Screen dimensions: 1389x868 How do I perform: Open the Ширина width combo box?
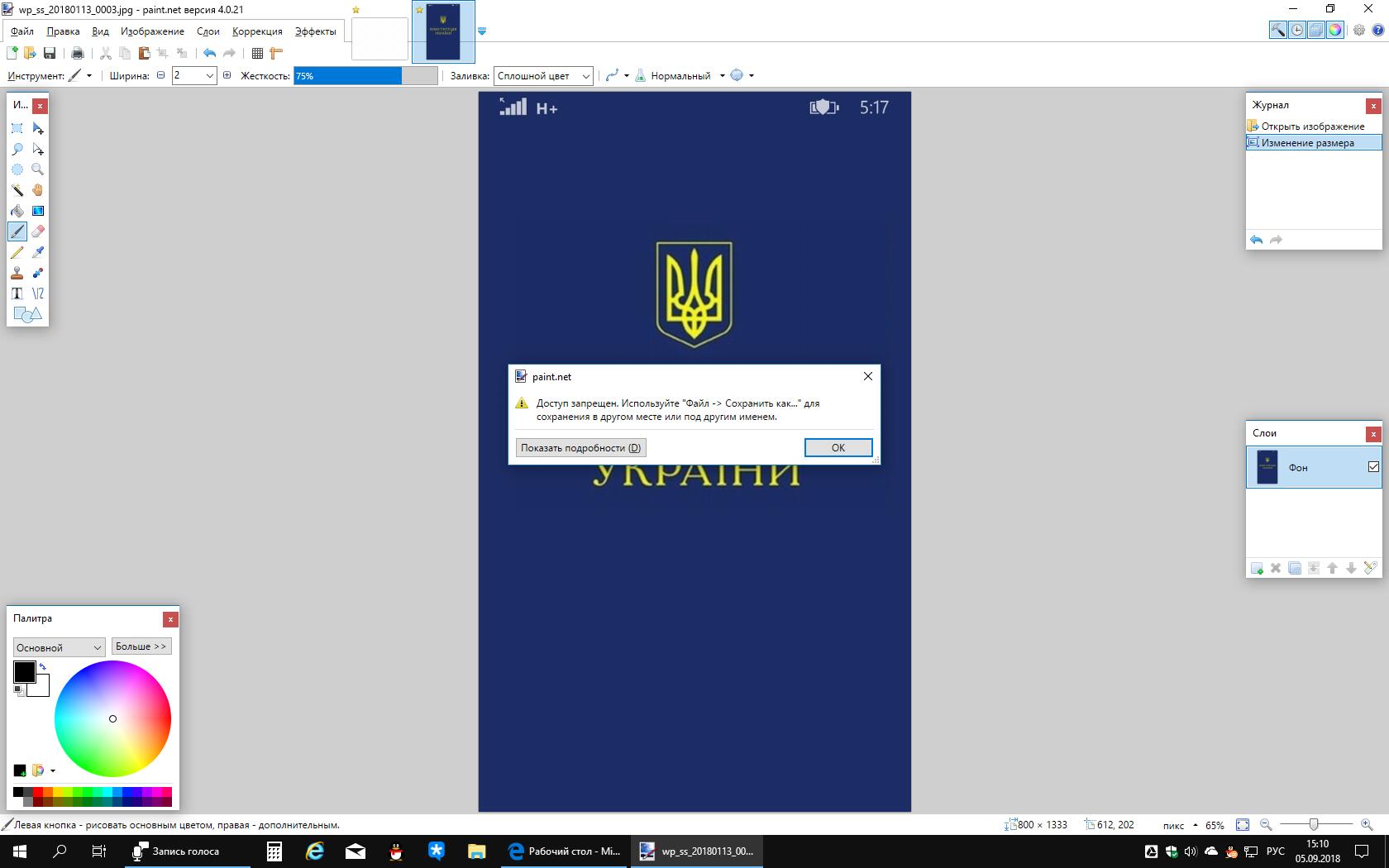(x=194, y=75)
